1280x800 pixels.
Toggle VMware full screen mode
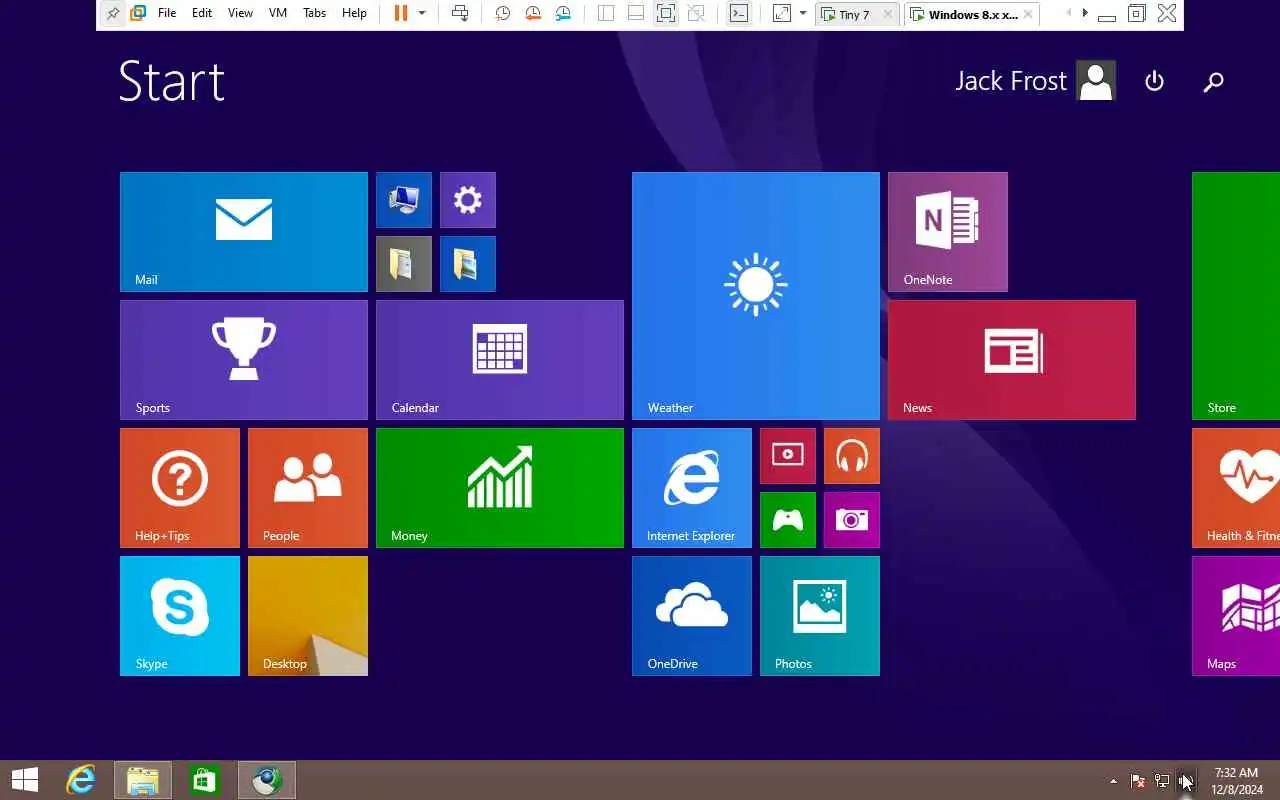pos(666,13)
